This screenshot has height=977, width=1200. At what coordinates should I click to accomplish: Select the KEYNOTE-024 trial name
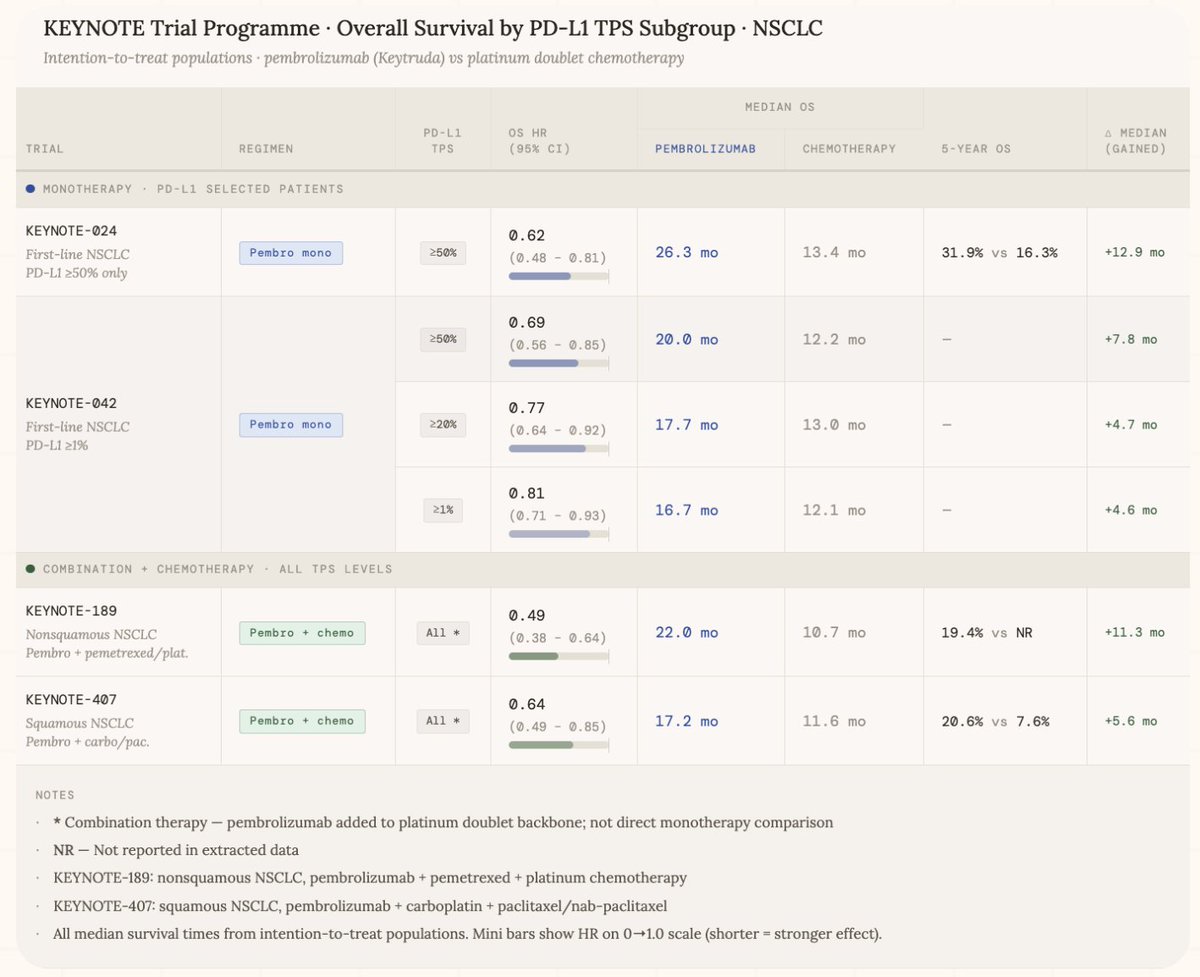click(x=71, y=231)
